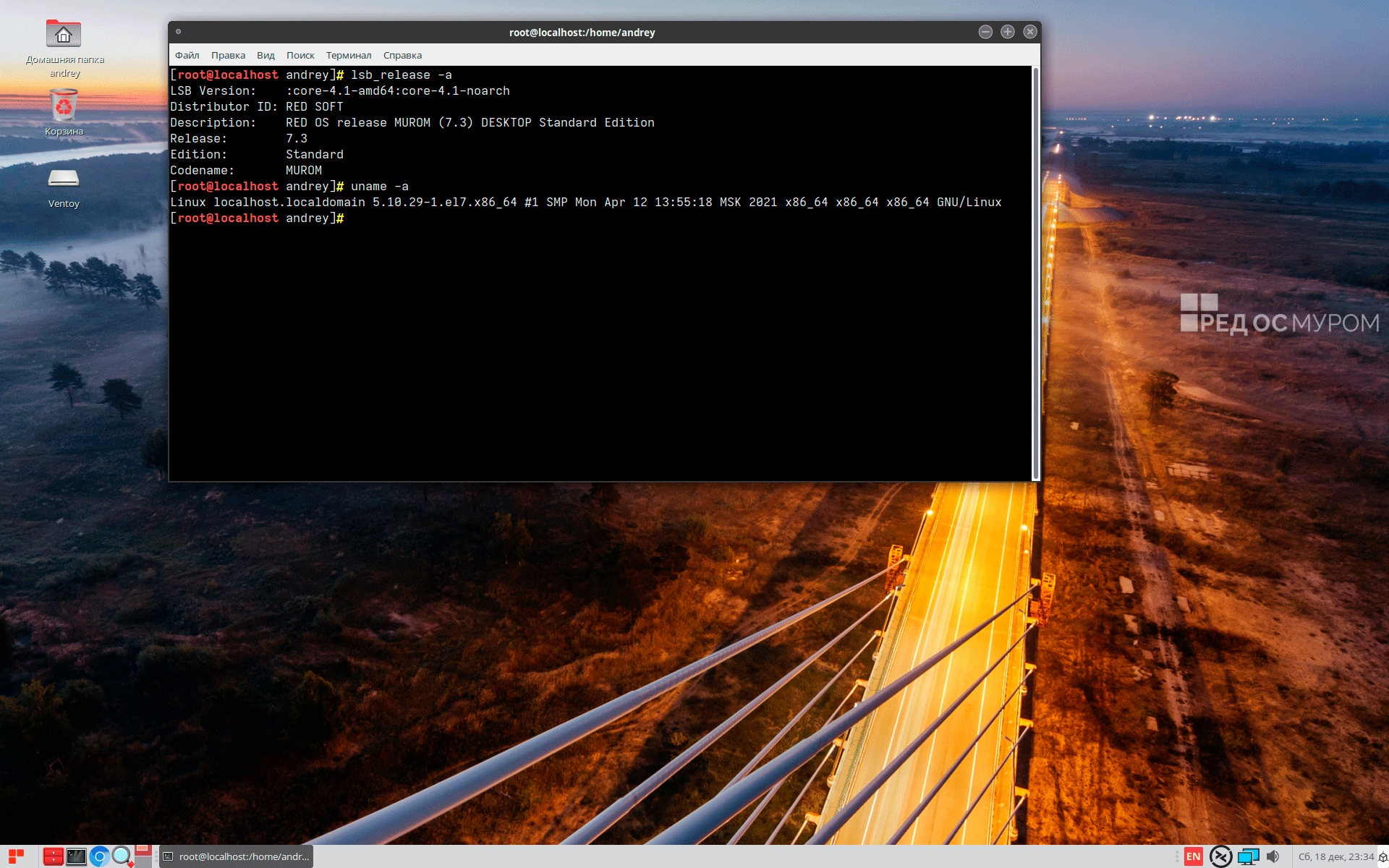Open the blue Chromium browser icon
The width and height of the screenshot is (1389, 868).
[x=99, y=856]
